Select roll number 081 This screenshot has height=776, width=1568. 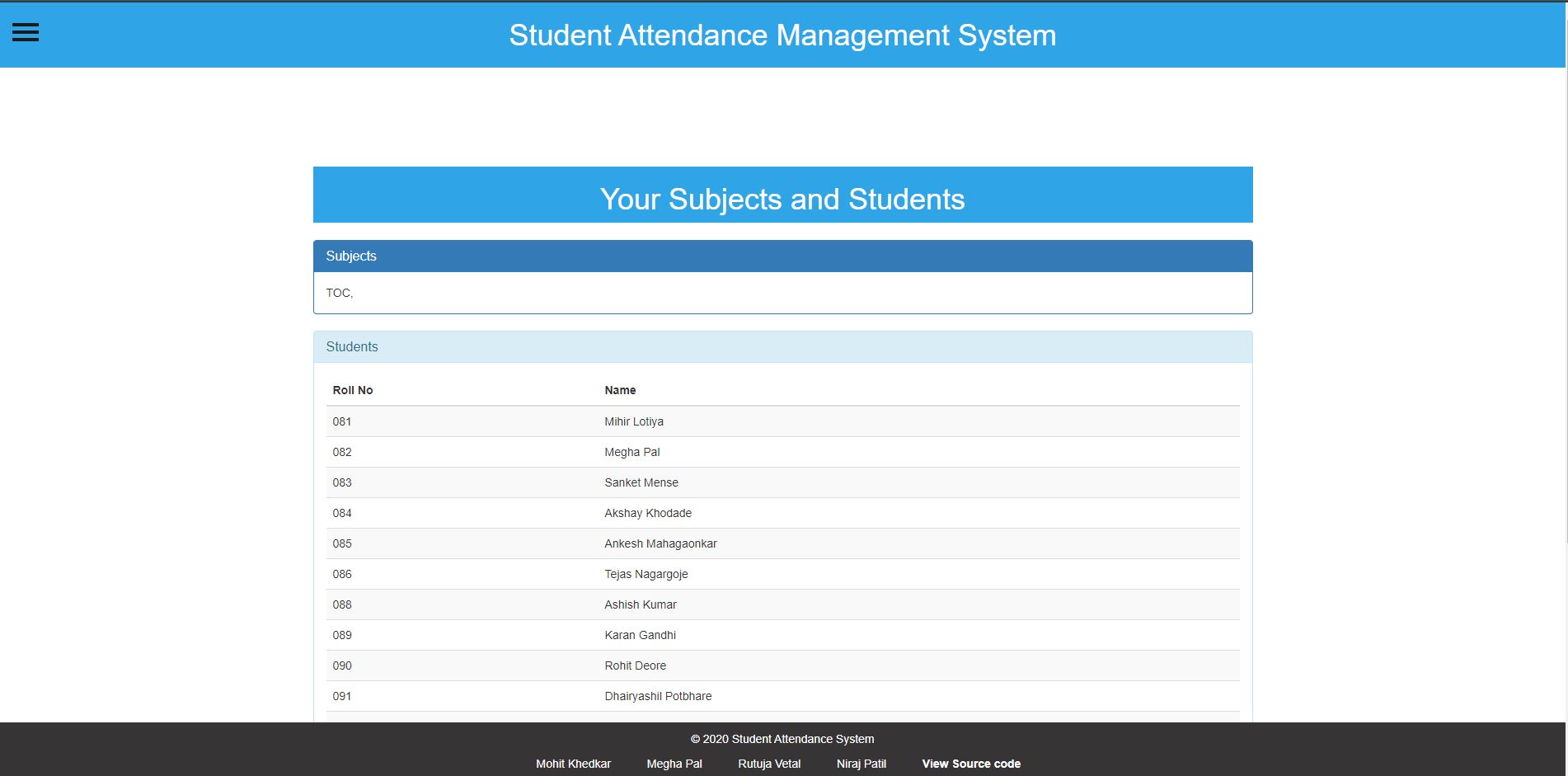tap(342, 421)
